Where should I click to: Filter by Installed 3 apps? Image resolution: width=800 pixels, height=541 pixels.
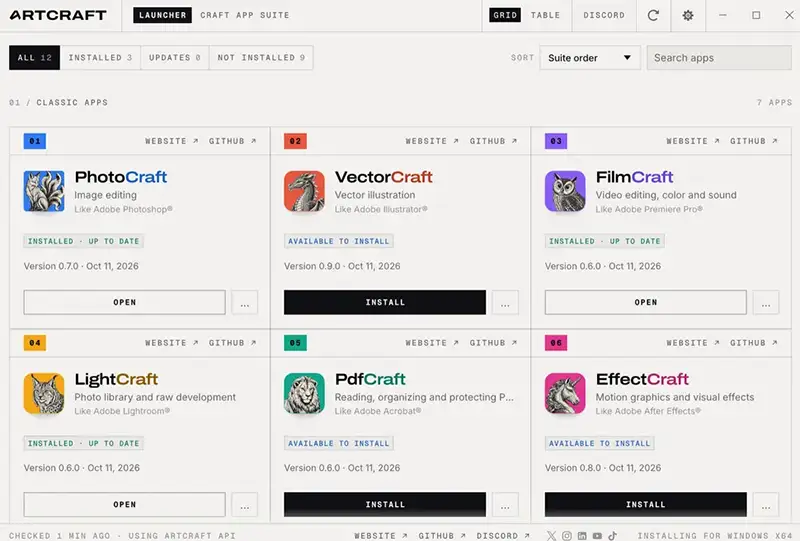tap(100, 58)
